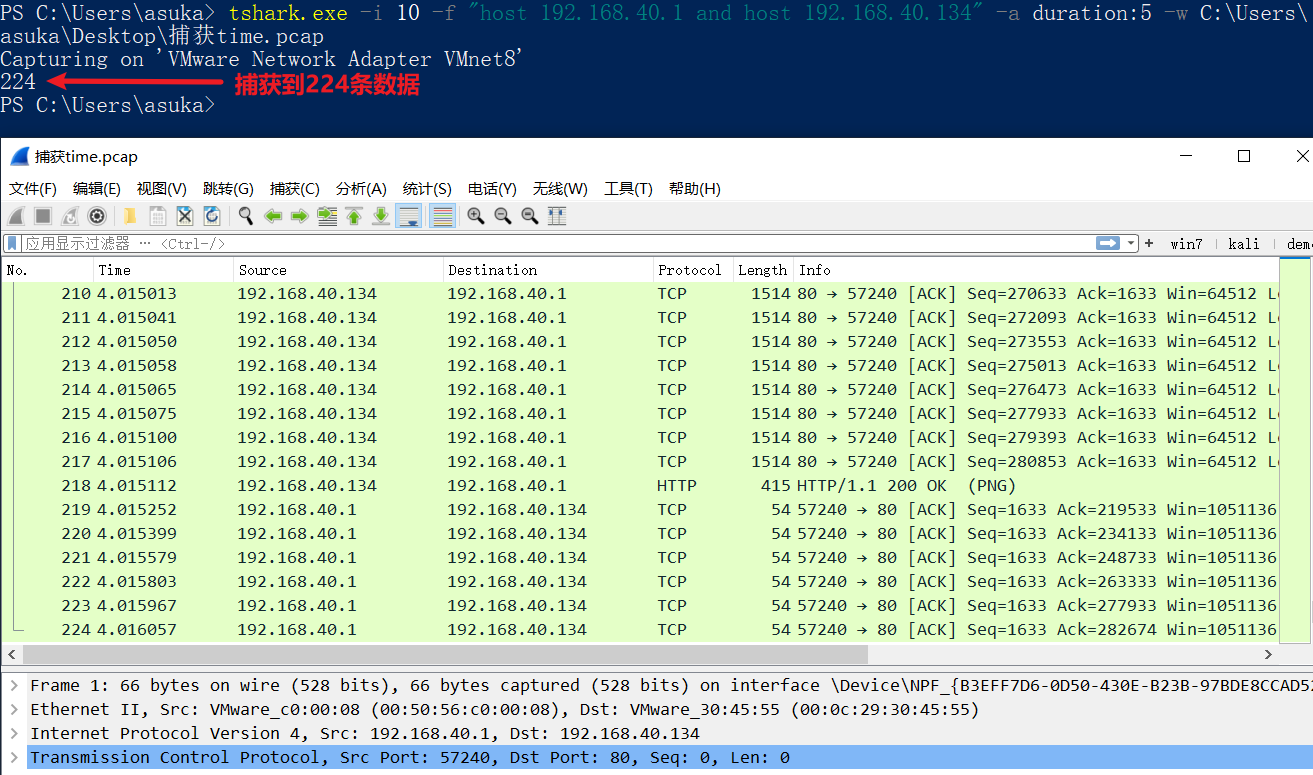Click Reload this file icon

[x=211, y=216]
